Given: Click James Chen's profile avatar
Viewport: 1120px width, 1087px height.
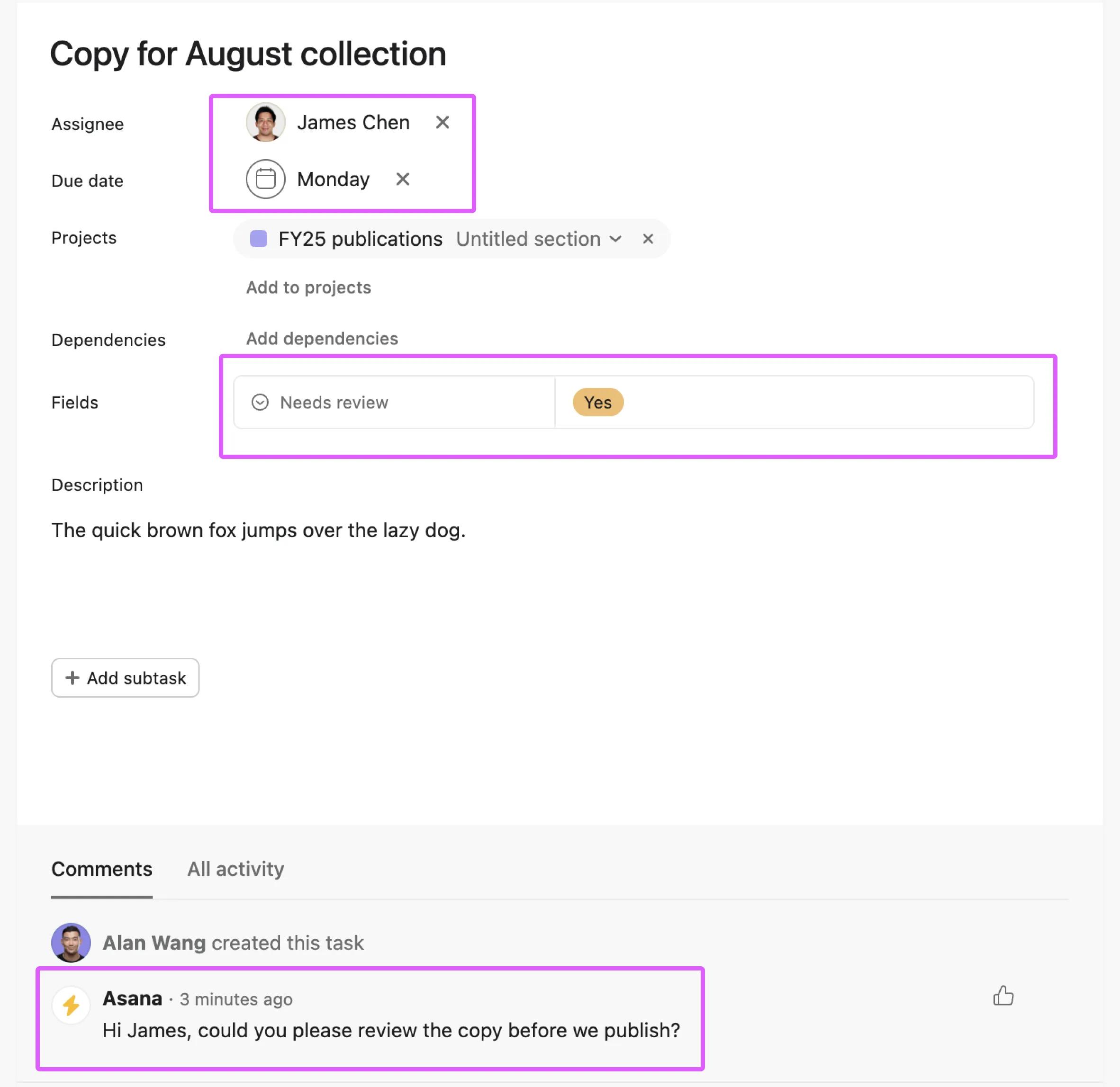Looking at the screenshot, I should click(265, 122).
